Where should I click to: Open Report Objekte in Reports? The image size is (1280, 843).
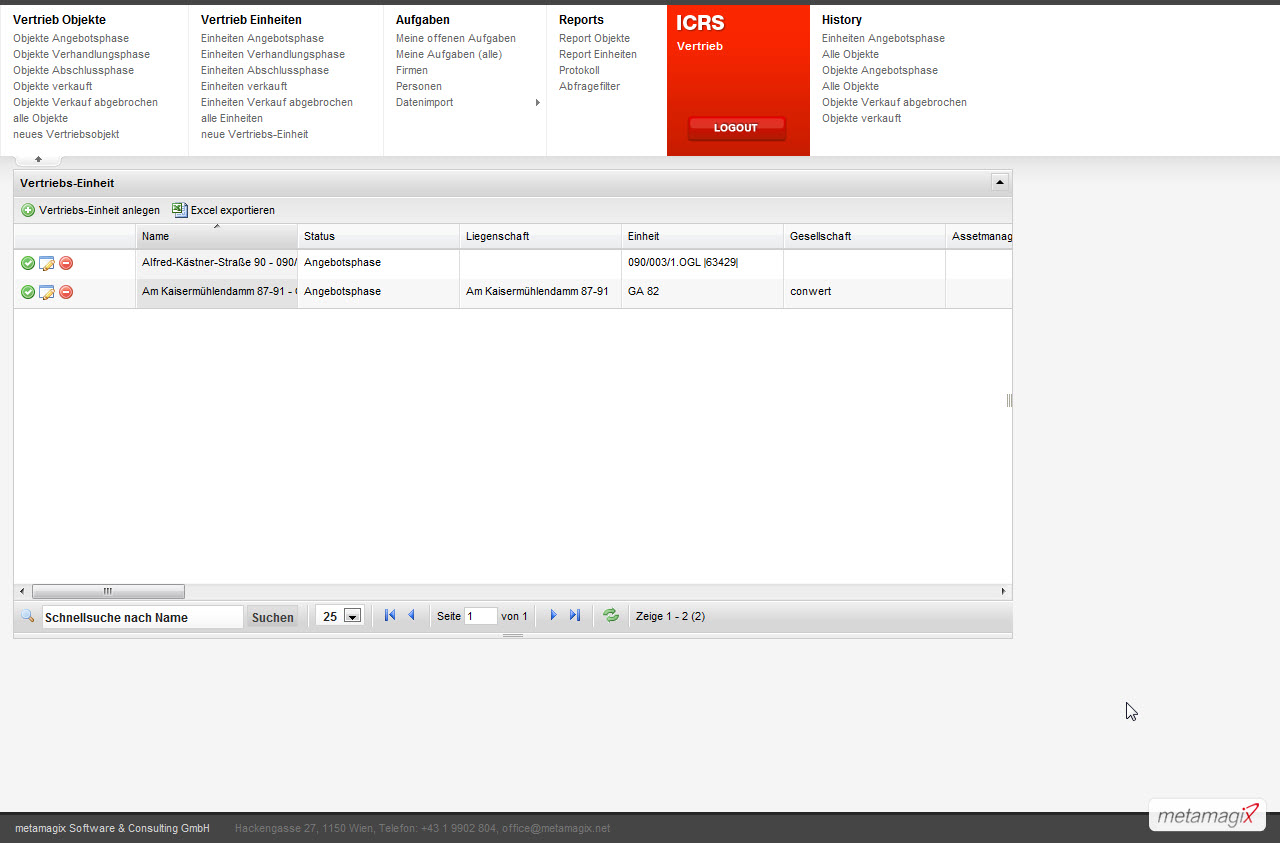coord(594,38)
